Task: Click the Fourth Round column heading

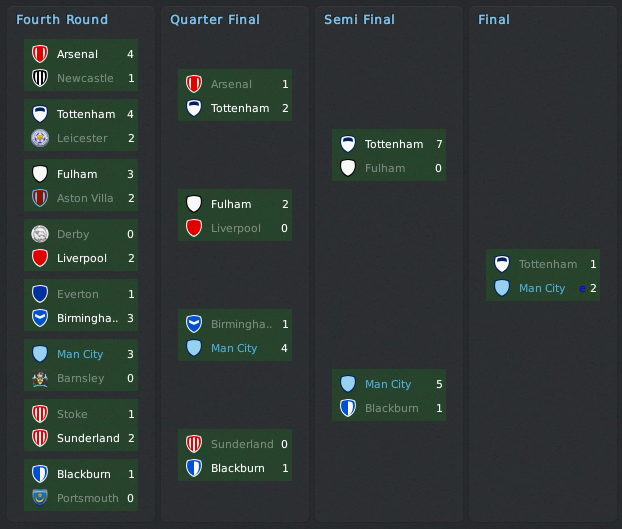Action: pyautogui.click(x=62, y=19)
